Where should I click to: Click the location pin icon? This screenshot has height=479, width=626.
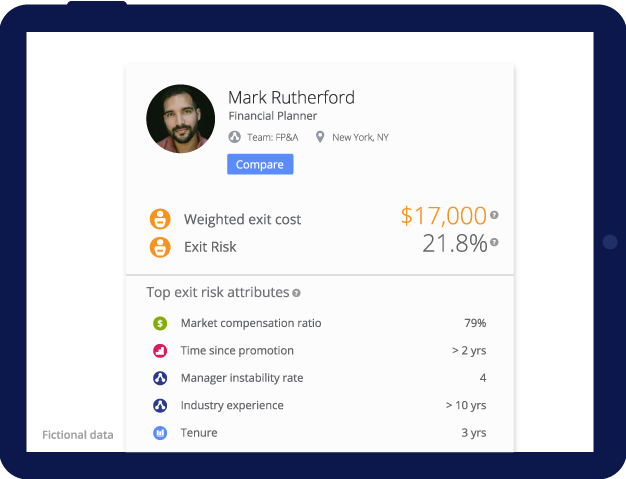[x=320, y=137]
